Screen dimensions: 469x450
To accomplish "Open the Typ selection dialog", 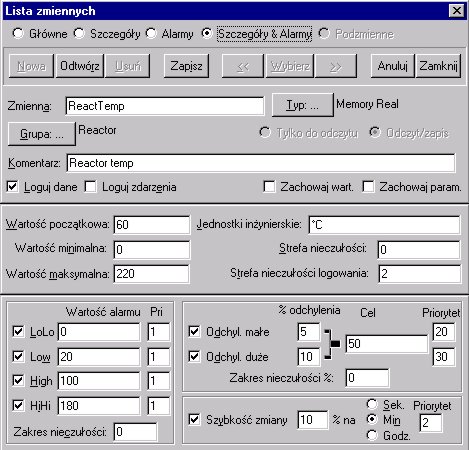I will click(x=302, y=105).
